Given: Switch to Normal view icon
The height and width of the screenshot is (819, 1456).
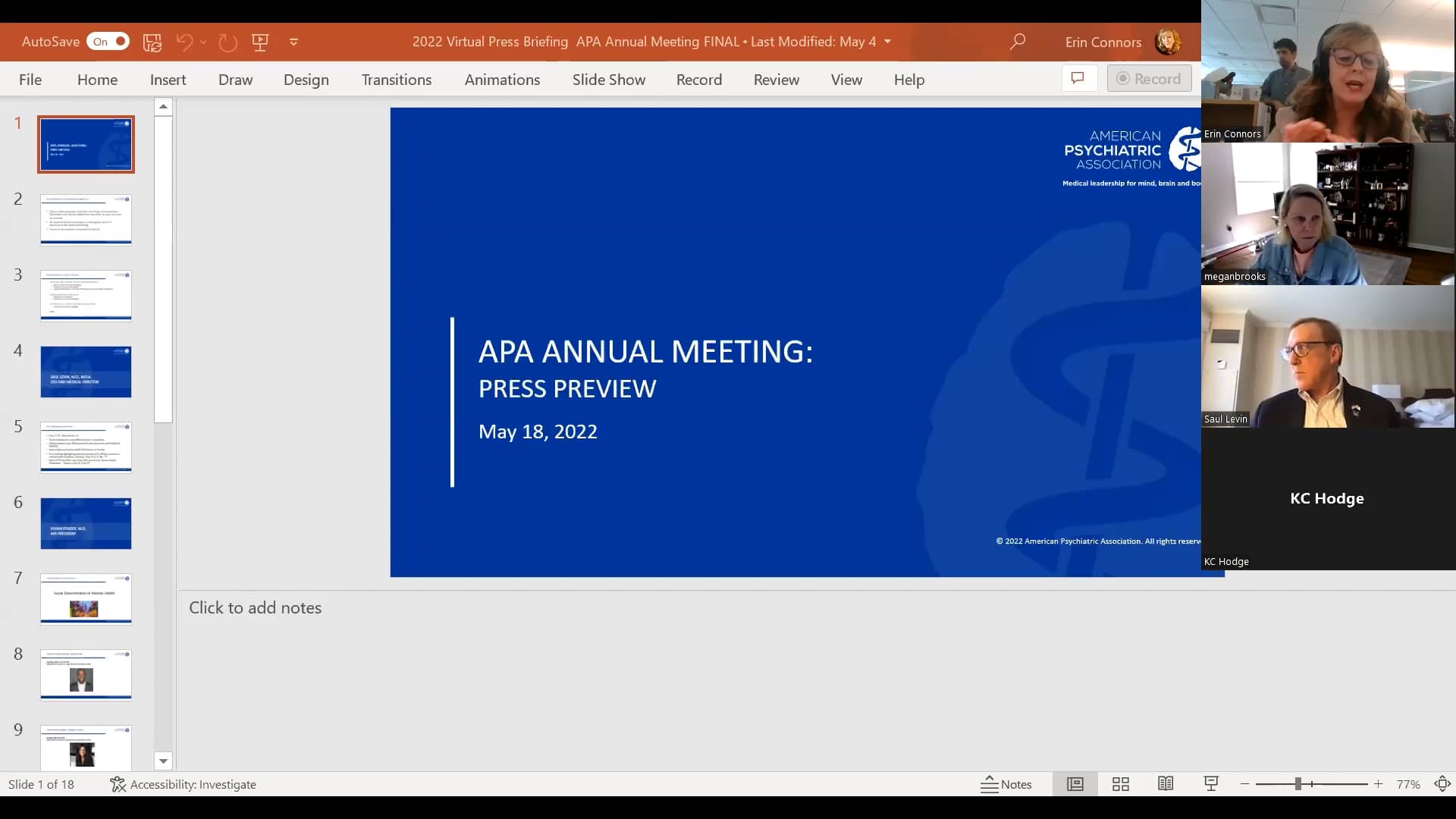Looking at the screenshot, I should (1075, 784).
